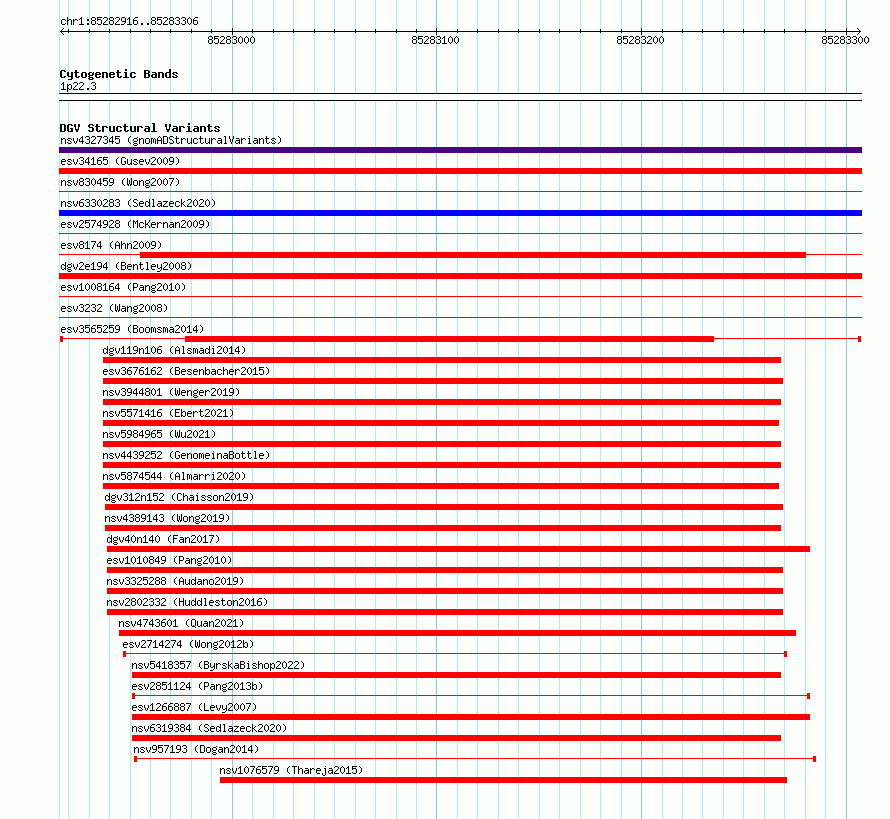This screenshot has width=890, height=819.
Task: Select dgv40n140 (Fan2017) label
Action: tap(163, 539)
